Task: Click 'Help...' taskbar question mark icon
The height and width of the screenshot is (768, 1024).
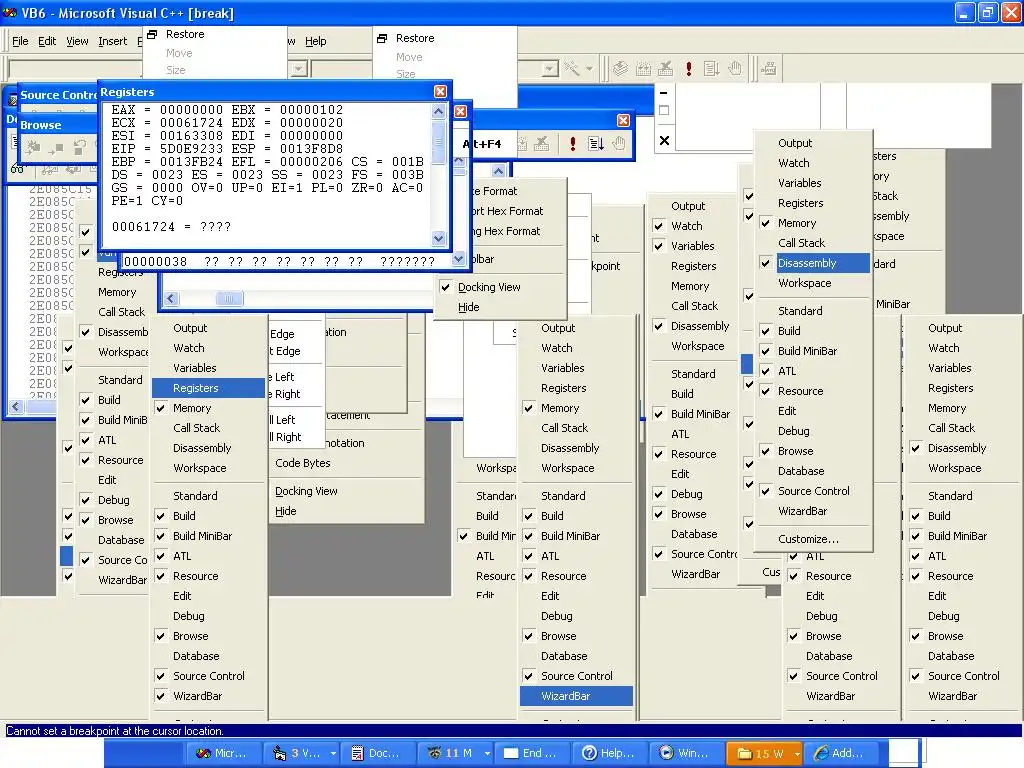Action: pyautogui.click(x=608, y=753)
